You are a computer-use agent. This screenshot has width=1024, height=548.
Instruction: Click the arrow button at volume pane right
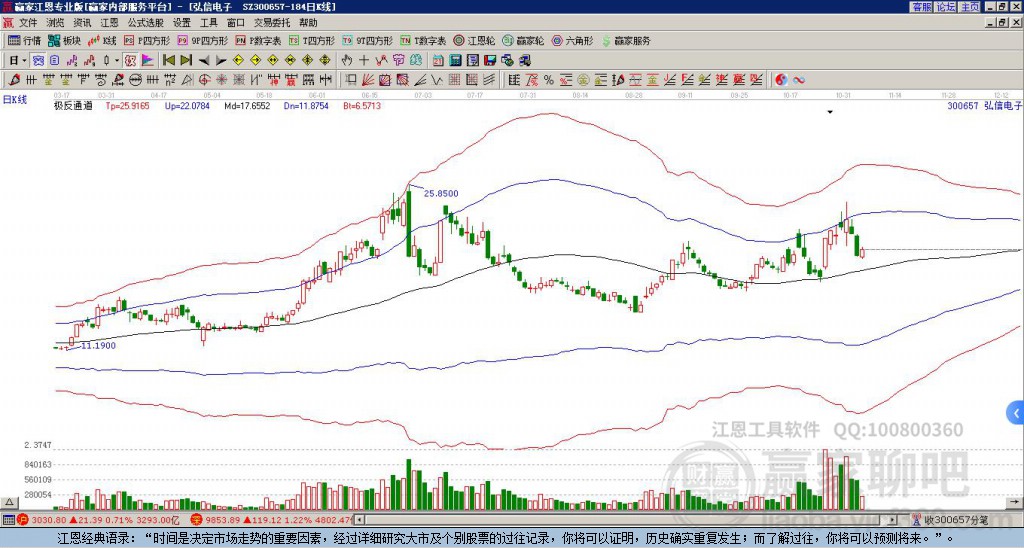pos(1015,503)
